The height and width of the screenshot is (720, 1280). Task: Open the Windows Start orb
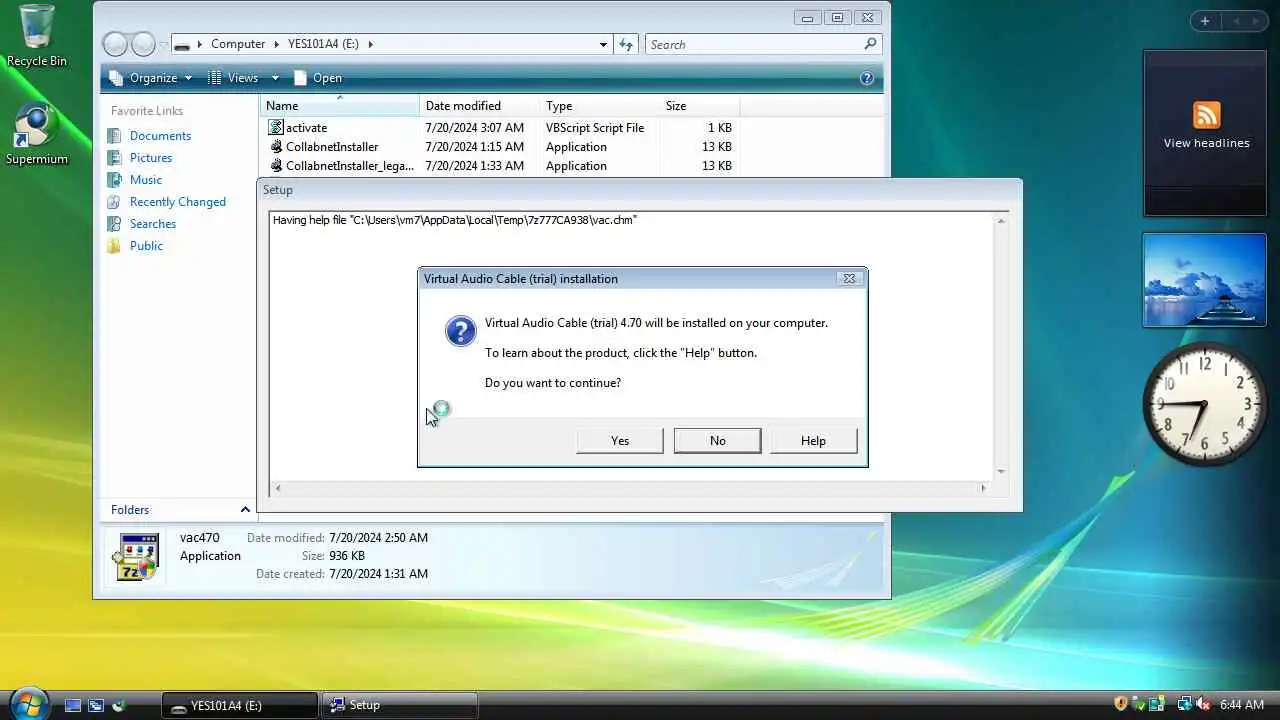coord(29,704)
